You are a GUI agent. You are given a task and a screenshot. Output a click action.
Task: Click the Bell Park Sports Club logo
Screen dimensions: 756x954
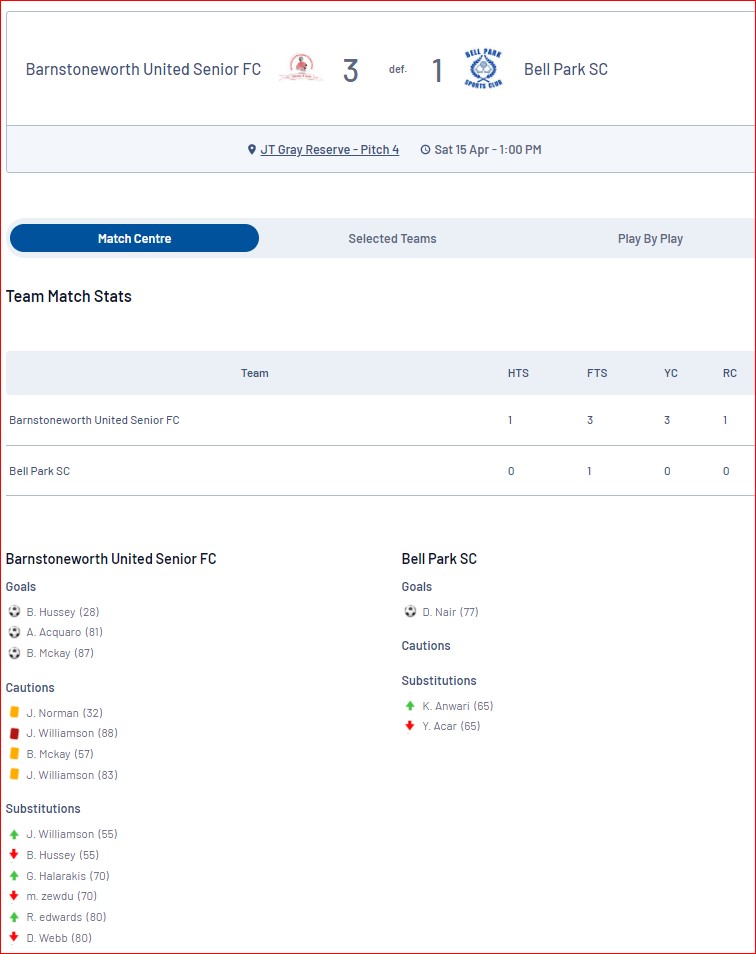tap(484, 68)
